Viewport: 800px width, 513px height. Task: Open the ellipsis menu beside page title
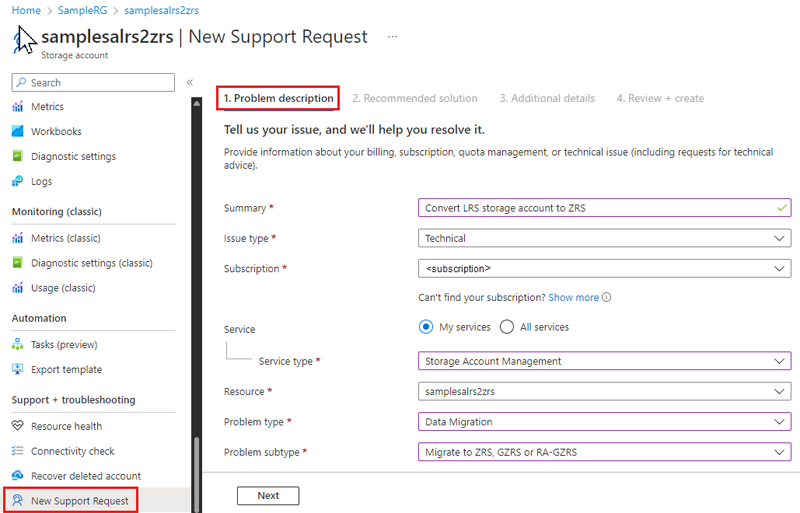(x=392, y=37)
